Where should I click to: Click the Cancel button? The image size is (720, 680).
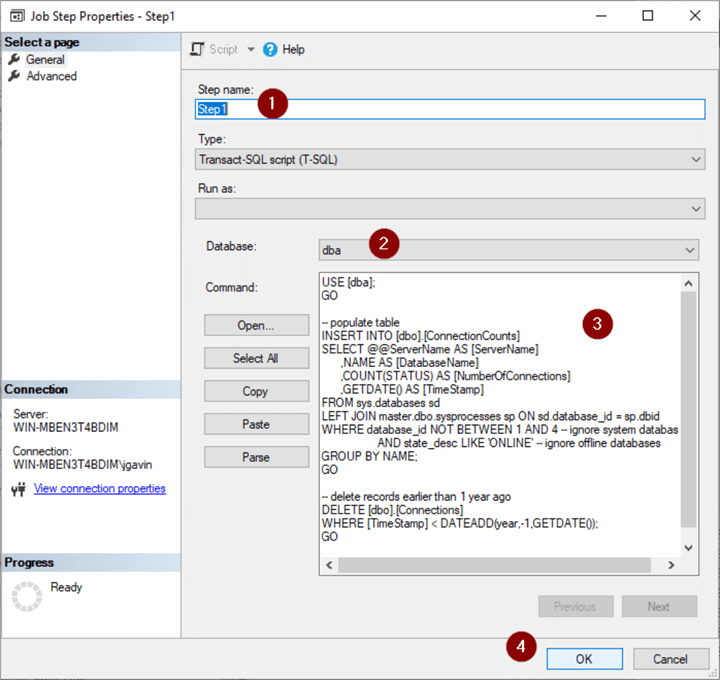tap(671, 659)
